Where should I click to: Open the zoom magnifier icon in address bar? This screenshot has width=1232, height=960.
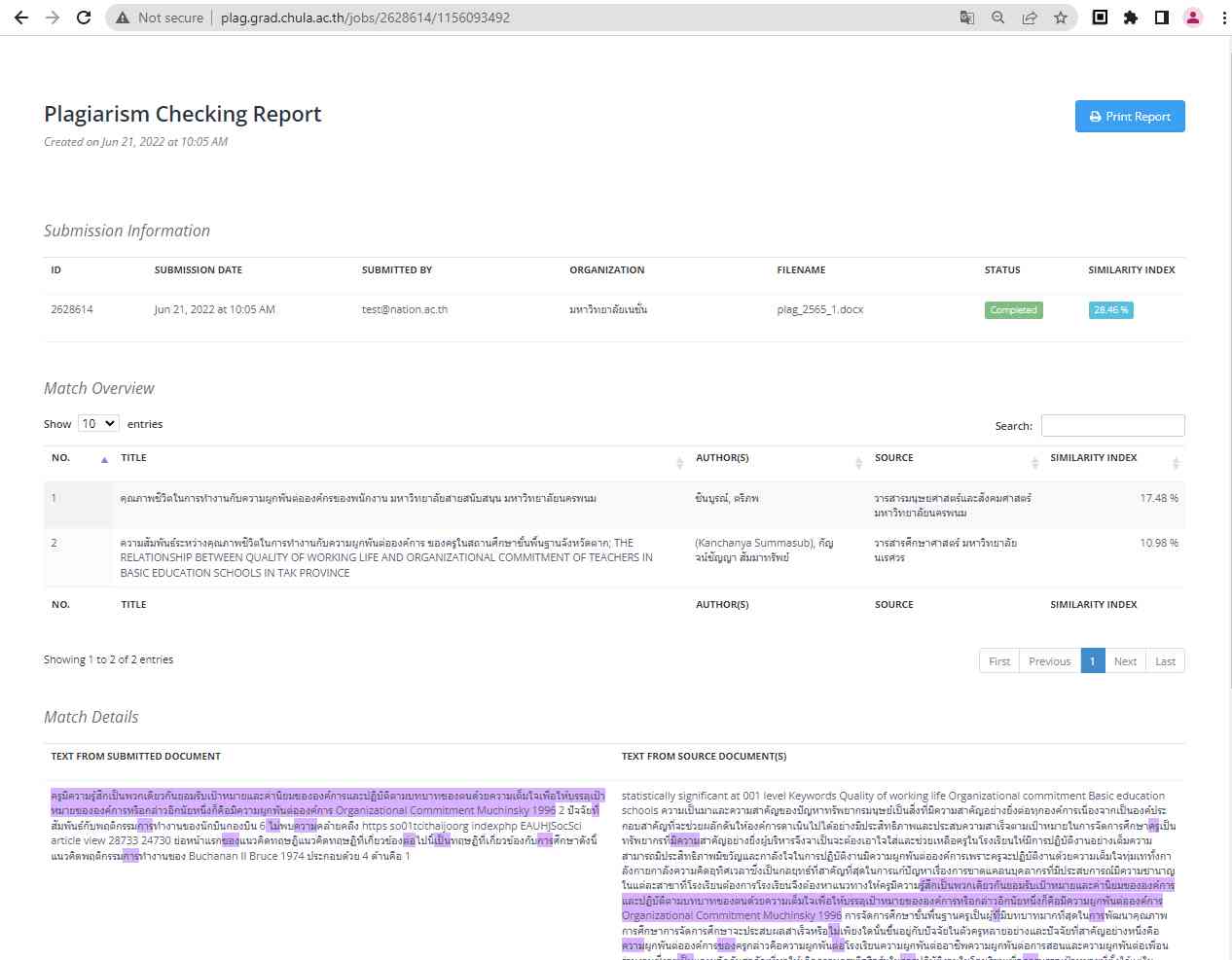point(997,18)
